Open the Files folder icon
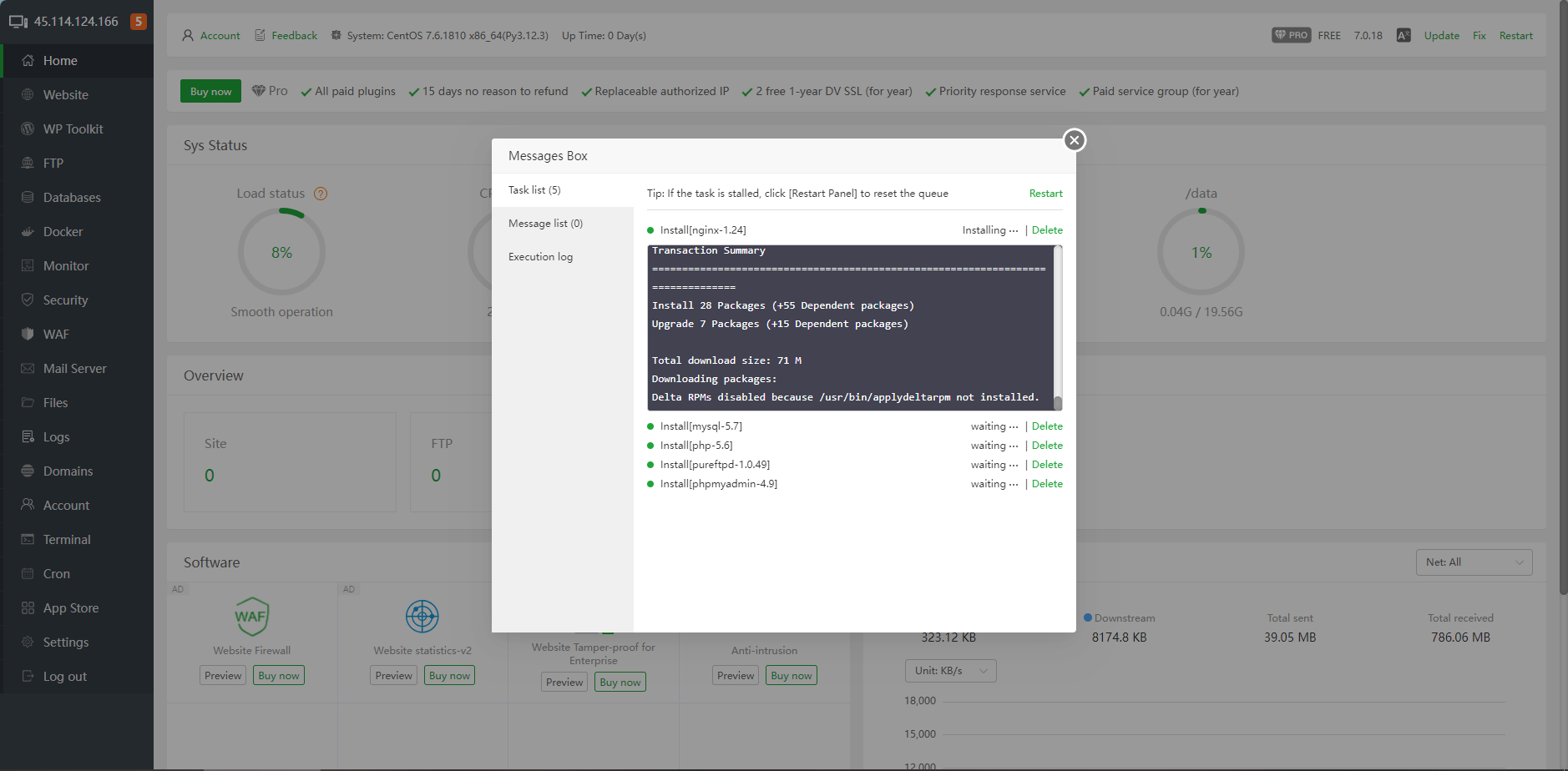This screenshot has width=1568, height=771. click(x=28, y=402)
